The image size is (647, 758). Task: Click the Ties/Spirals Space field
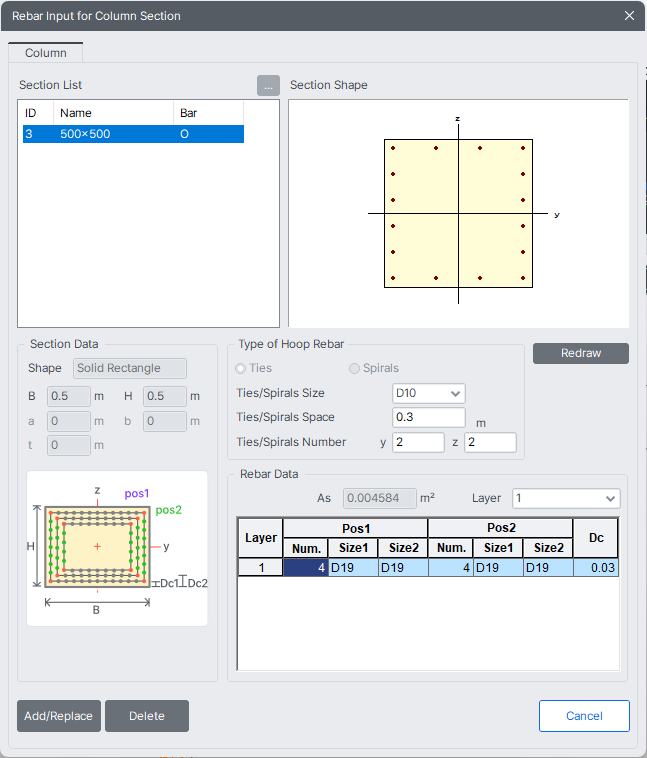click(428, 417)
